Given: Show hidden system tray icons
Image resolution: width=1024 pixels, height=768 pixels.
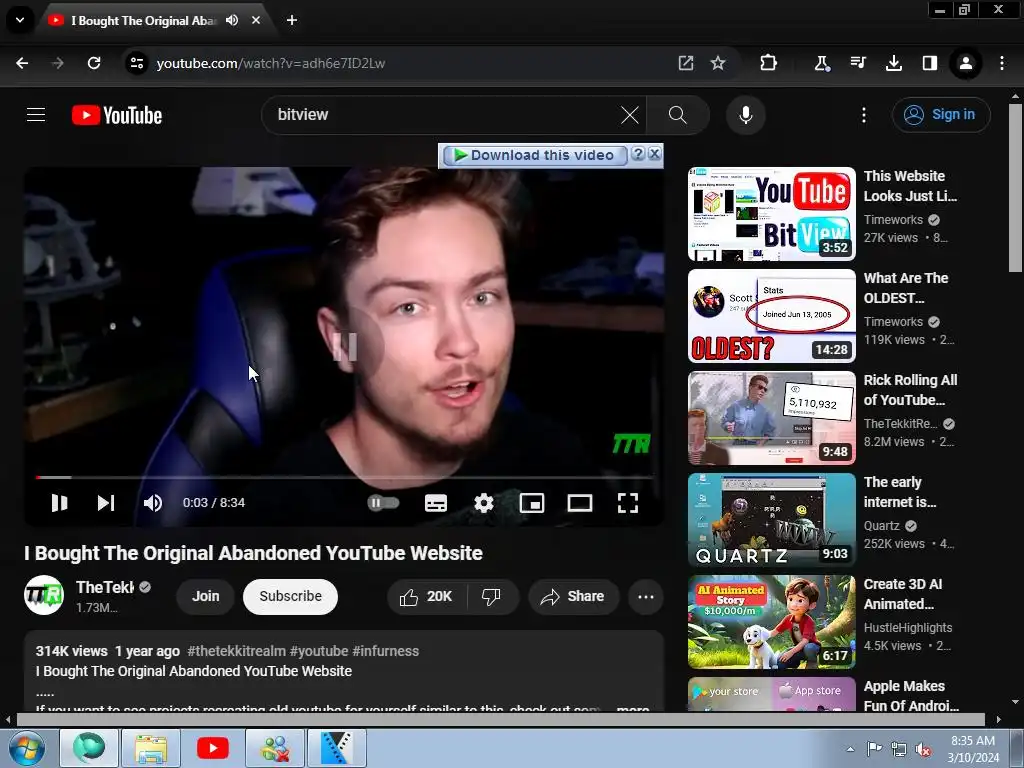Looking at the screenshot, I should [x=850, y=749].
